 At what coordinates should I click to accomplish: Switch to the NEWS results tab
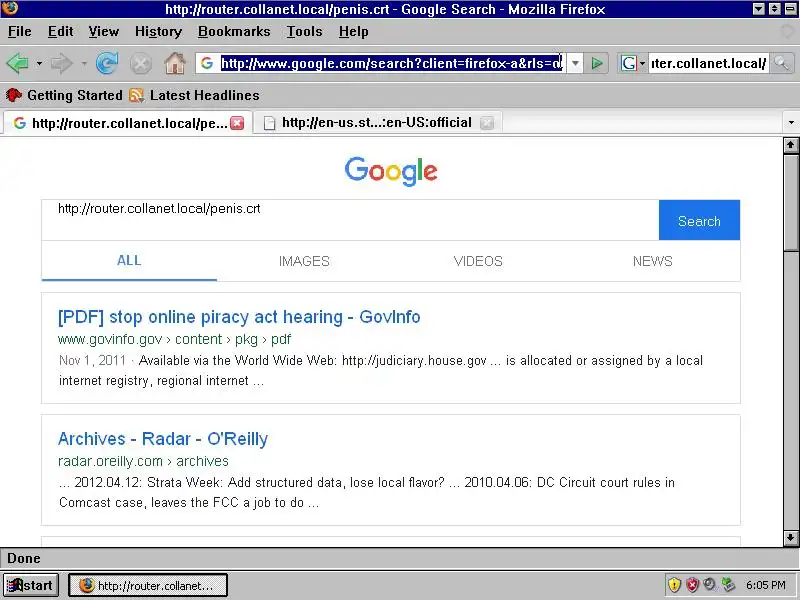pos(653,261)
